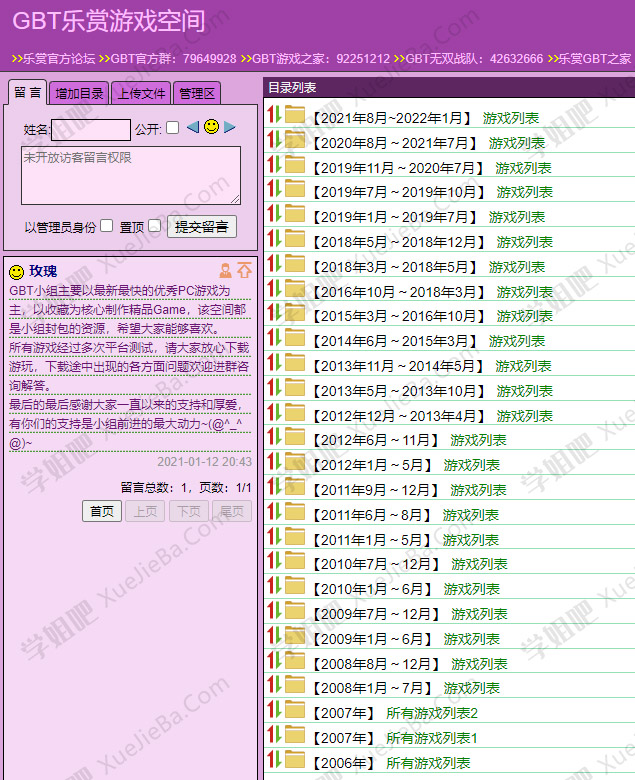Click sort arrows beside 2006年 所有游戏列表
The height and width of the screenshot is (780, 635).
274,759
